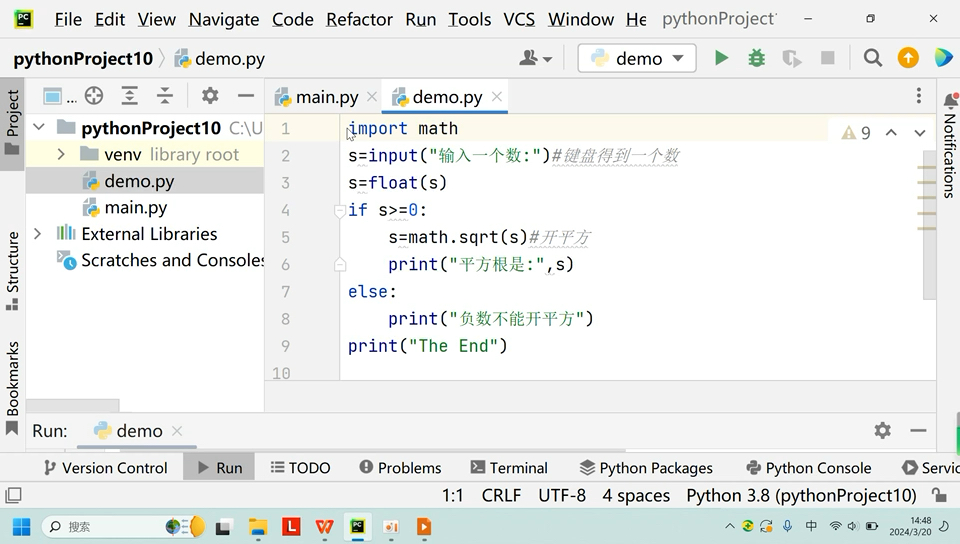Open the demo run configuration dropdown
Screen dimensions: 960x544
pos(637,59)
